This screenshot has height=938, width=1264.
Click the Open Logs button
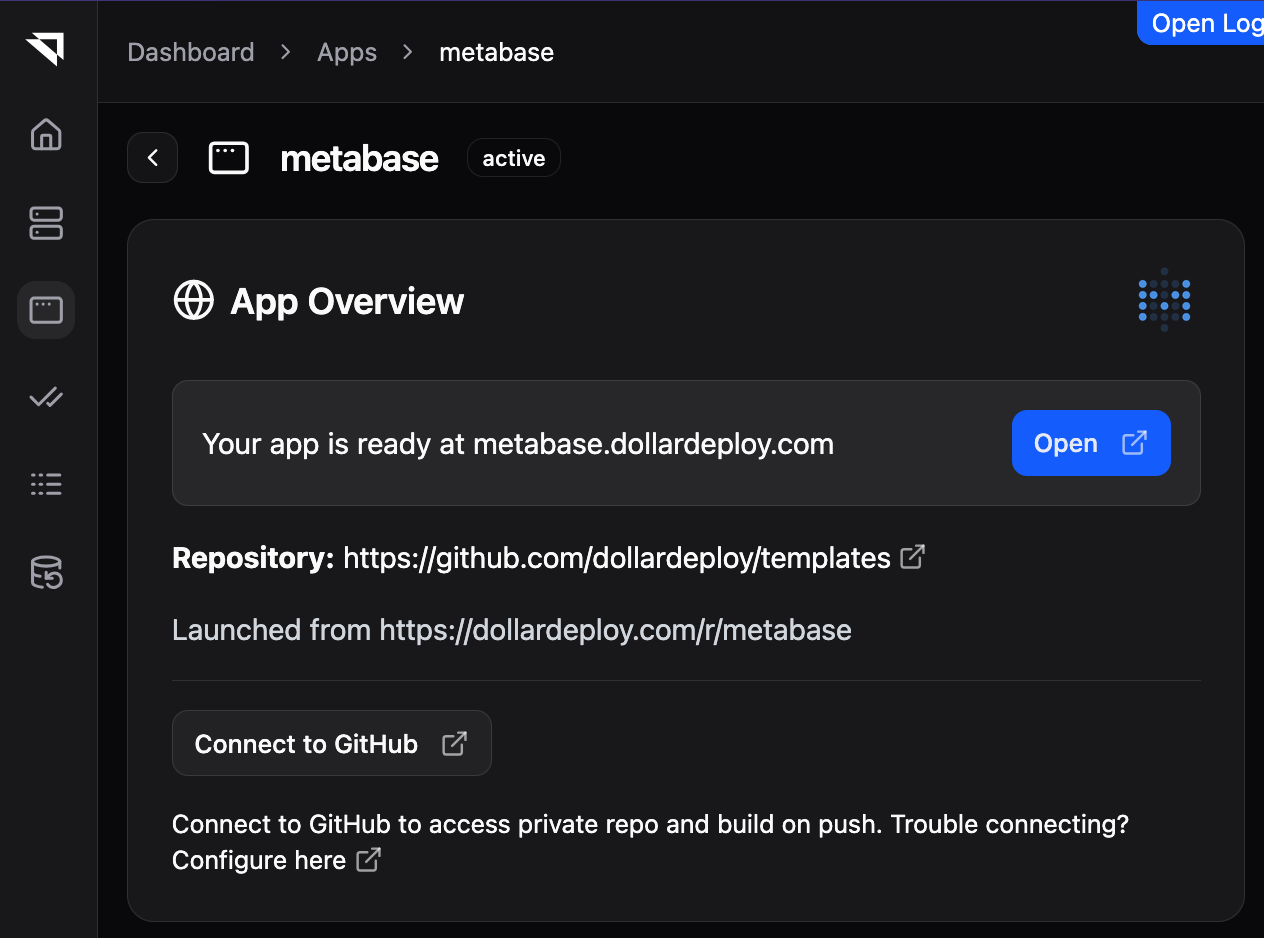(1201, 23)
